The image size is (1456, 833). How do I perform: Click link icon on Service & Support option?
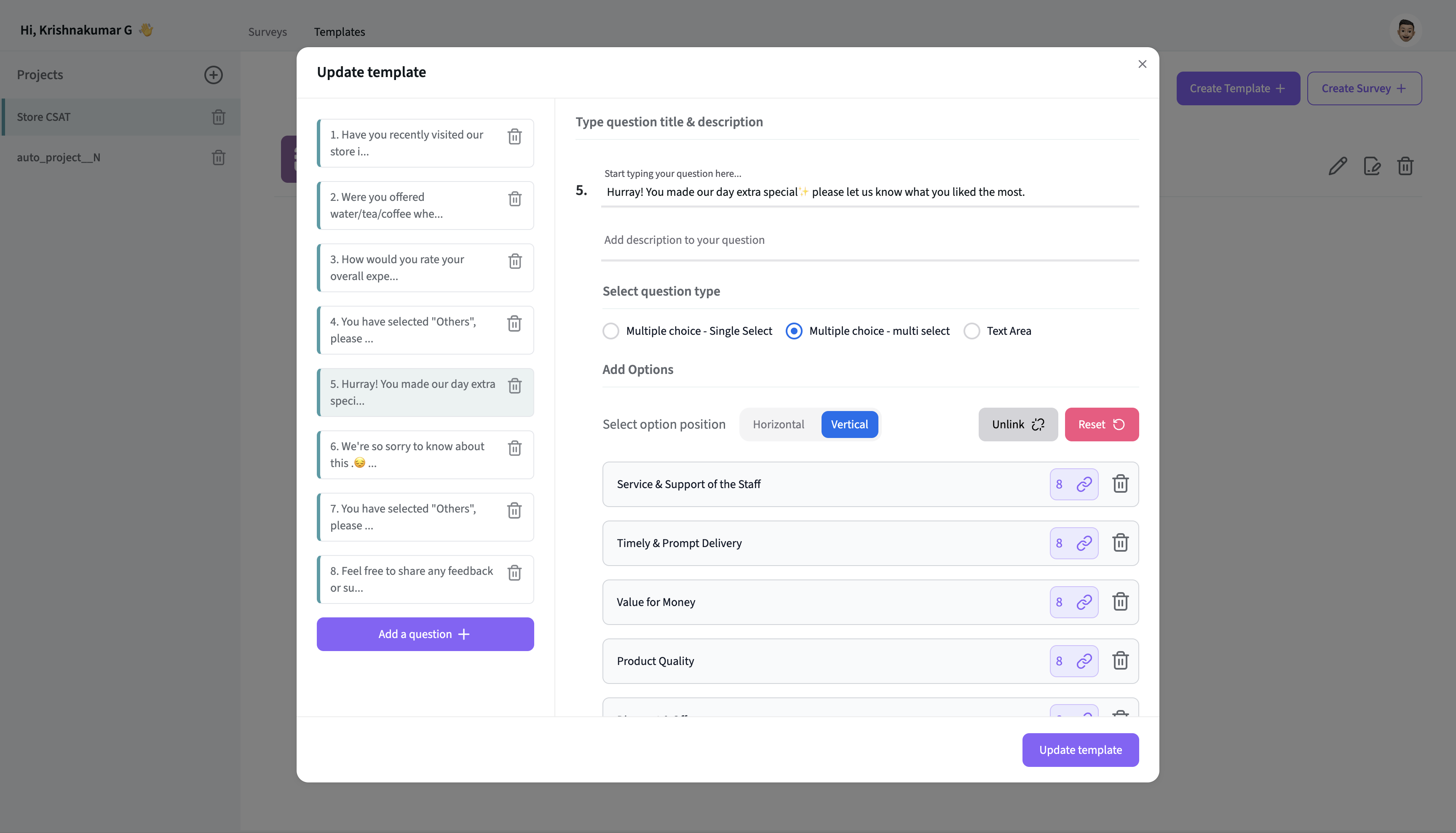pos(1084,485)
